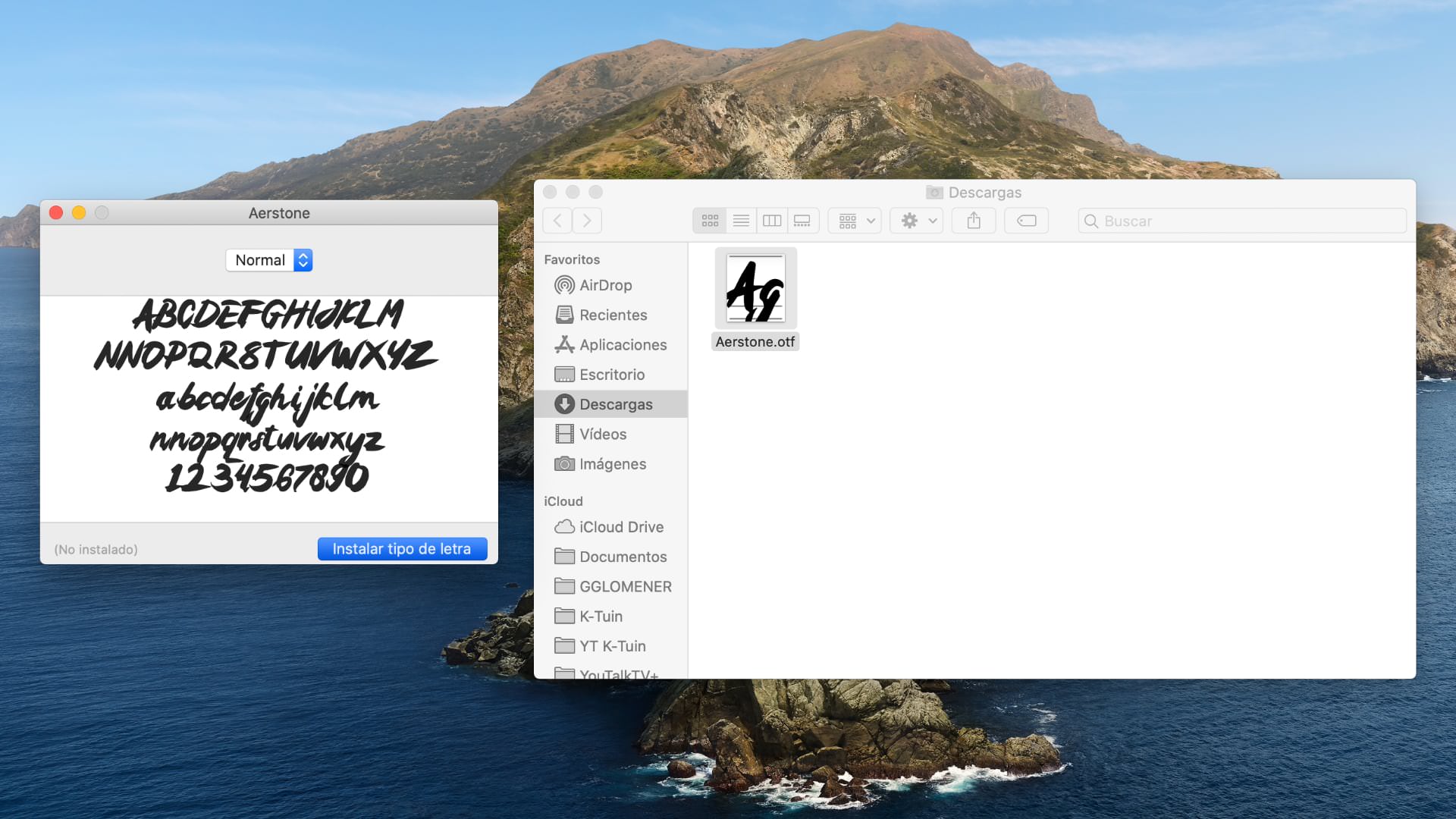
Task: Select the icon grid view toggle
Action: pos(710,220)
